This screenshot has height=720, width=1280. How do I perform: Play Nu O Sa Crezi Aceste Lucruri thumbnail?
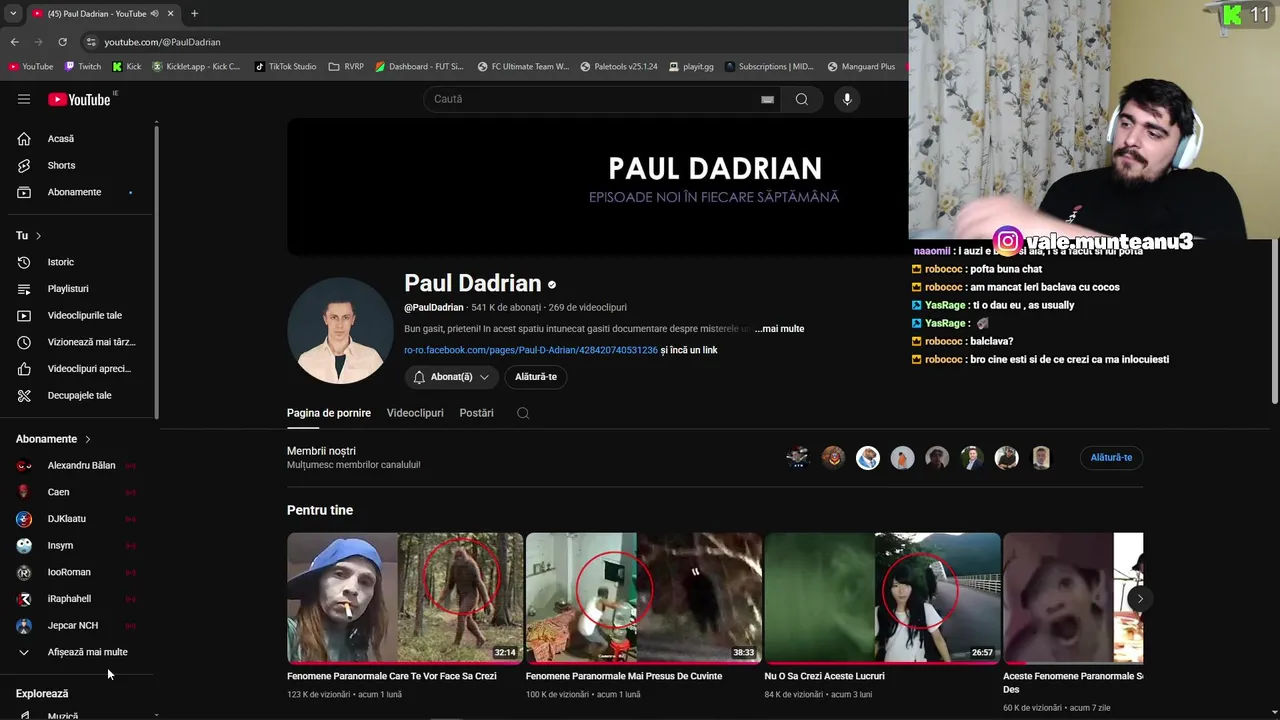883,598
